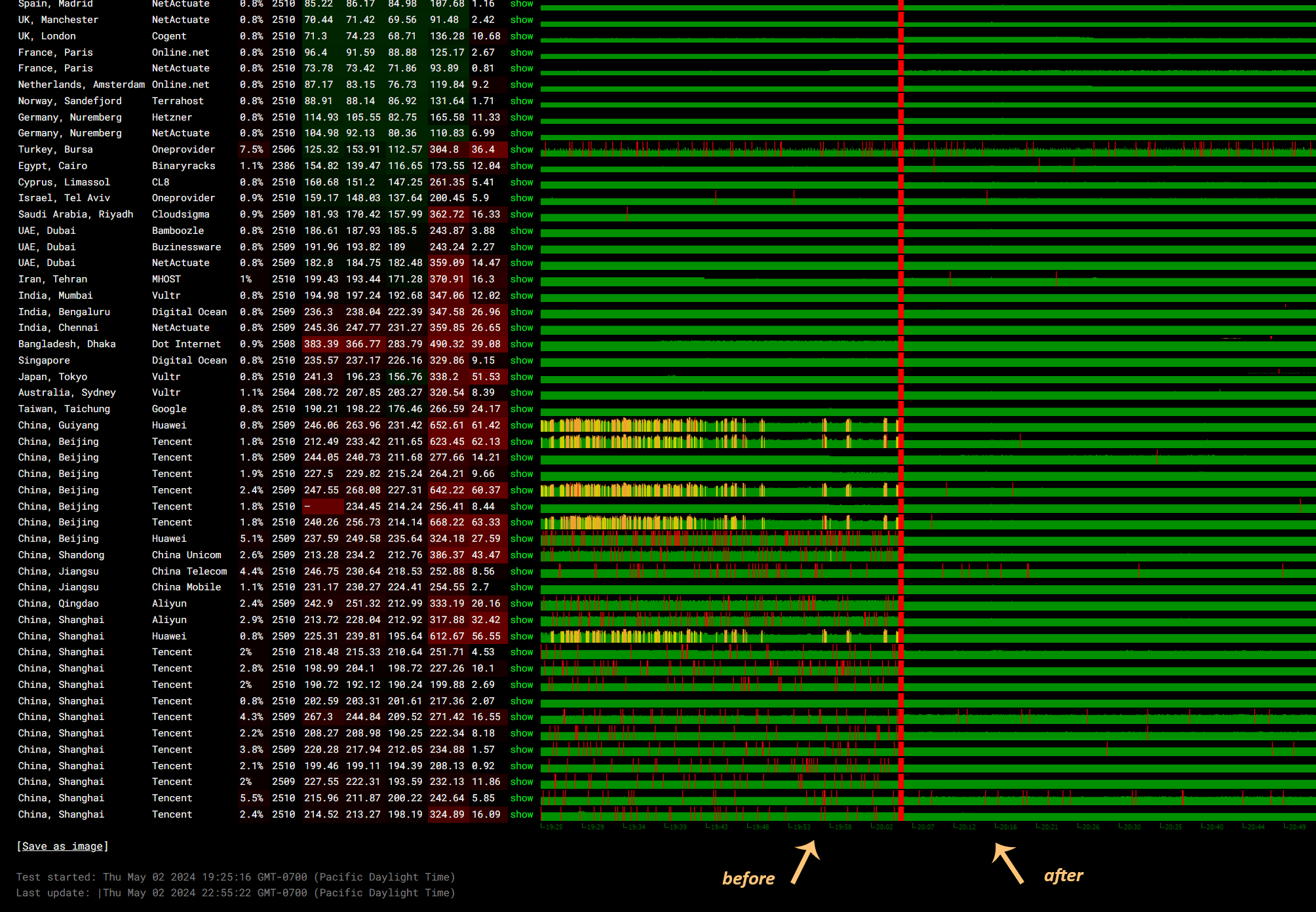Image resolution: width=1316 pixels, height=912 pixels.
Task: Click 'show' for Turkey, Bursa Oneprovider row
Action: point(522,149)
